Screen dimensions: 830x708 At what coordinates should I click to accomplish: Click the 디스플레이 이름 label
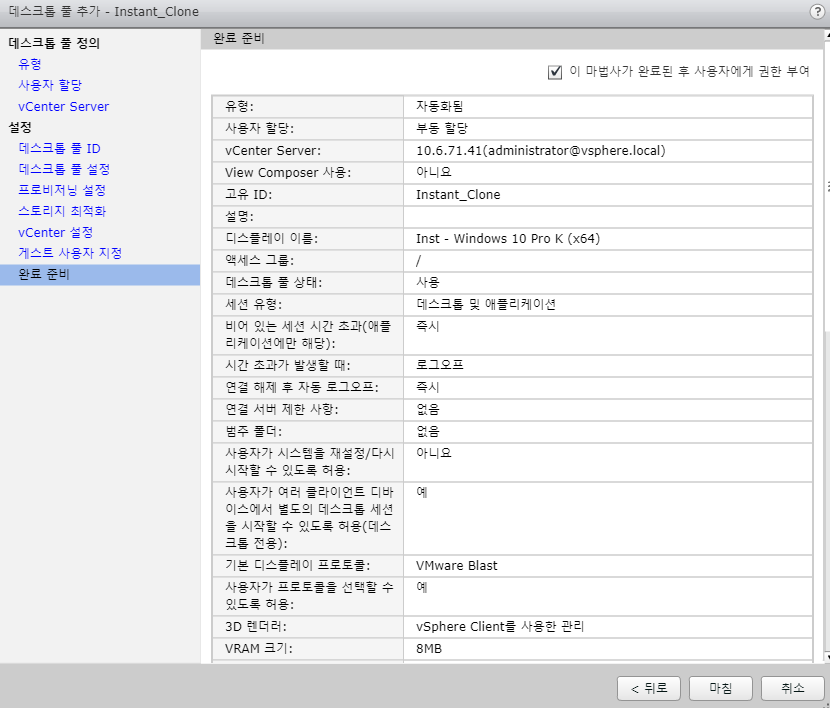pos(272,239)
